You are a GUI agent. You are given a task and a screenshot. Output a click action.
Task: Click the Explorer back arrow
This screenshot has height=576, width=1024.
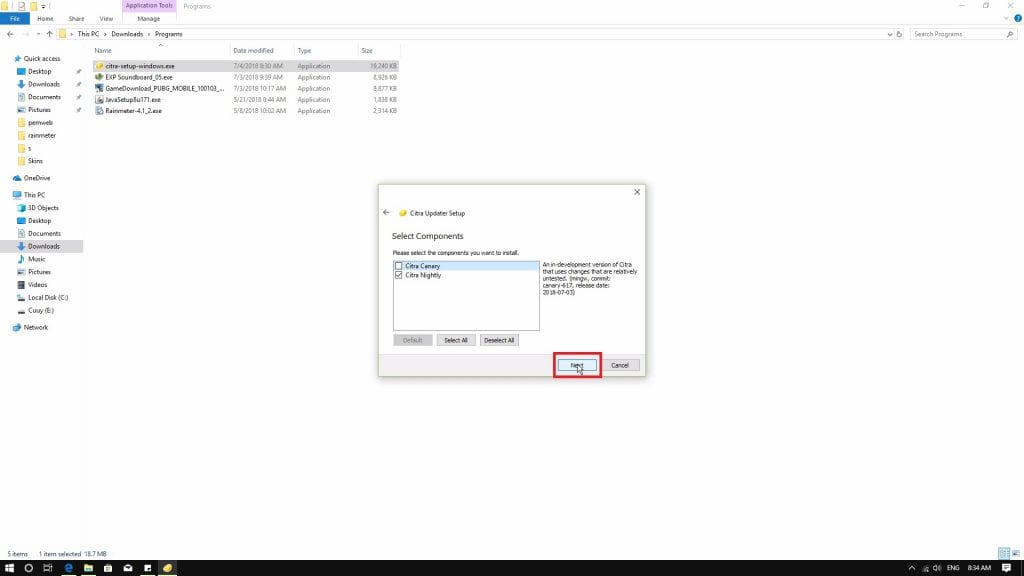point(10,34)
